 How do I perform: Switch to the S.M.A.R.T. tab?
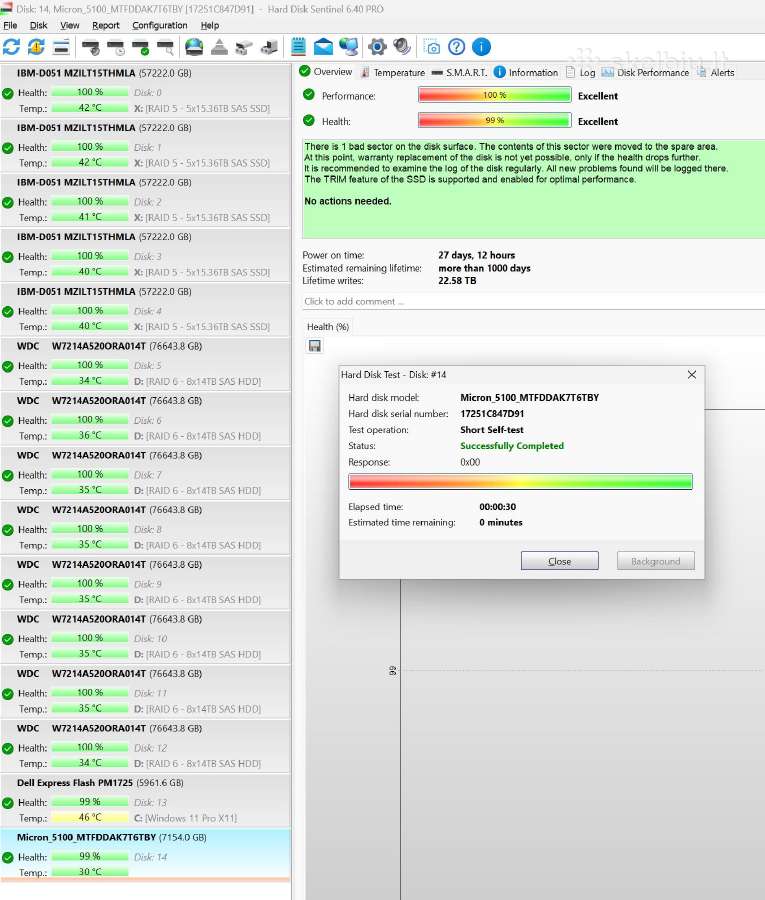point(459,72)
